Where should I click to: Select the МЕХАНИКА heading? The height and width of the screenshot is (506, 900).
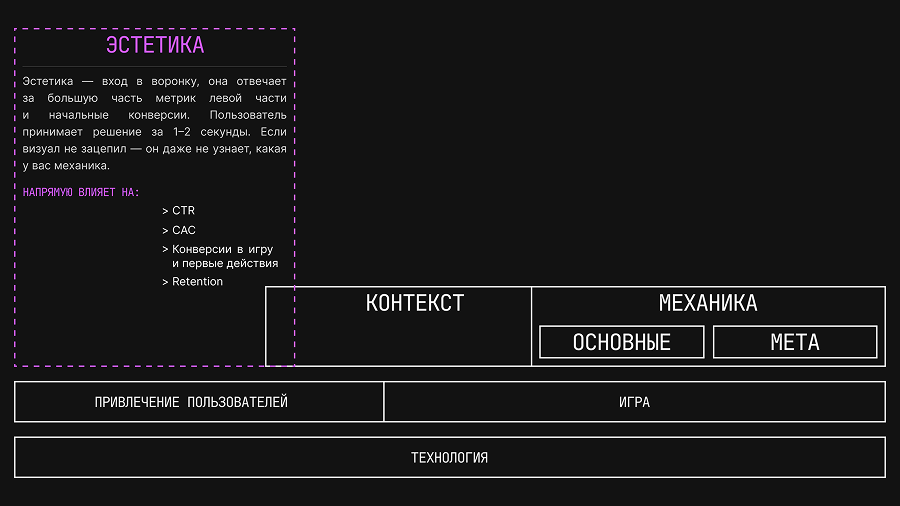click(708, 303)
